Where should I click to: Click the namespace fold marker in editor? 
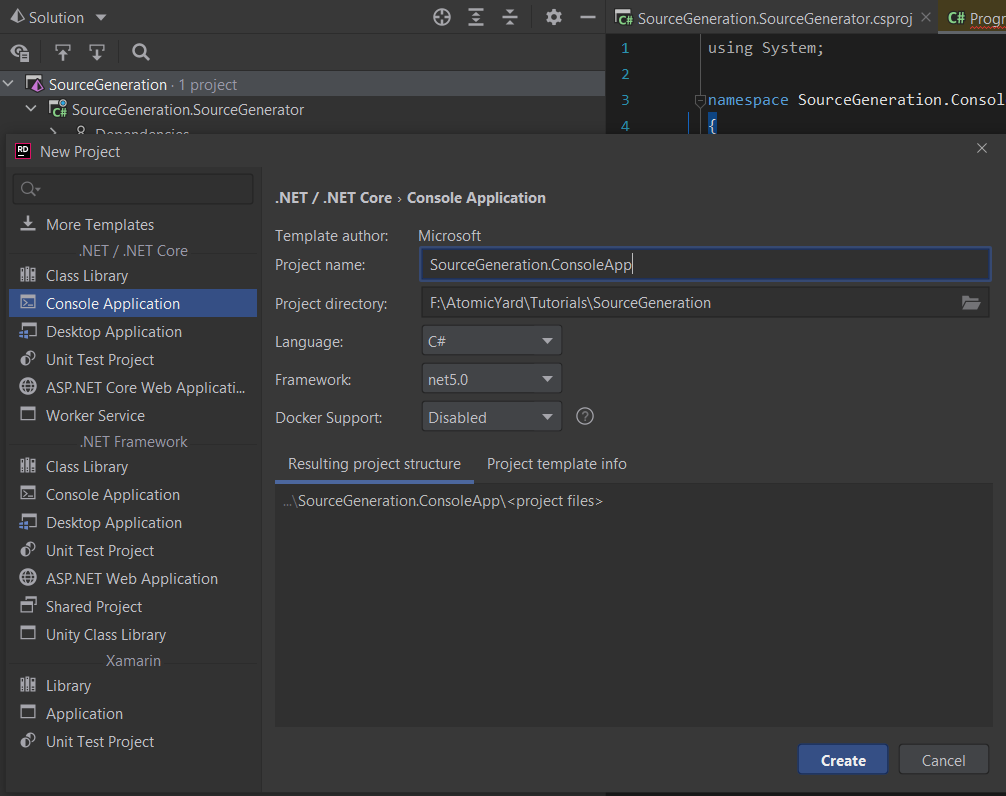(x=700, y=100)
